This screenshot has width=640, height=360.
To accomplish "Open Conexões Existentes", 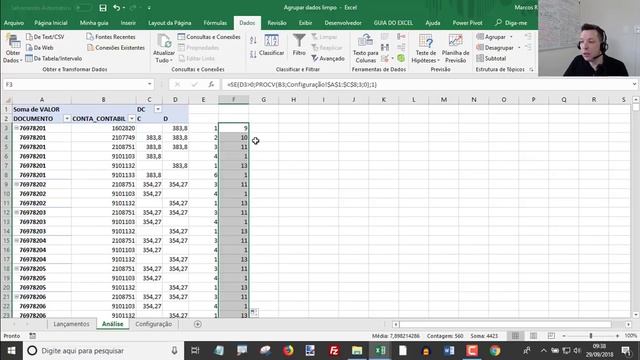I will pyautogui.click(x=116, y=48).
